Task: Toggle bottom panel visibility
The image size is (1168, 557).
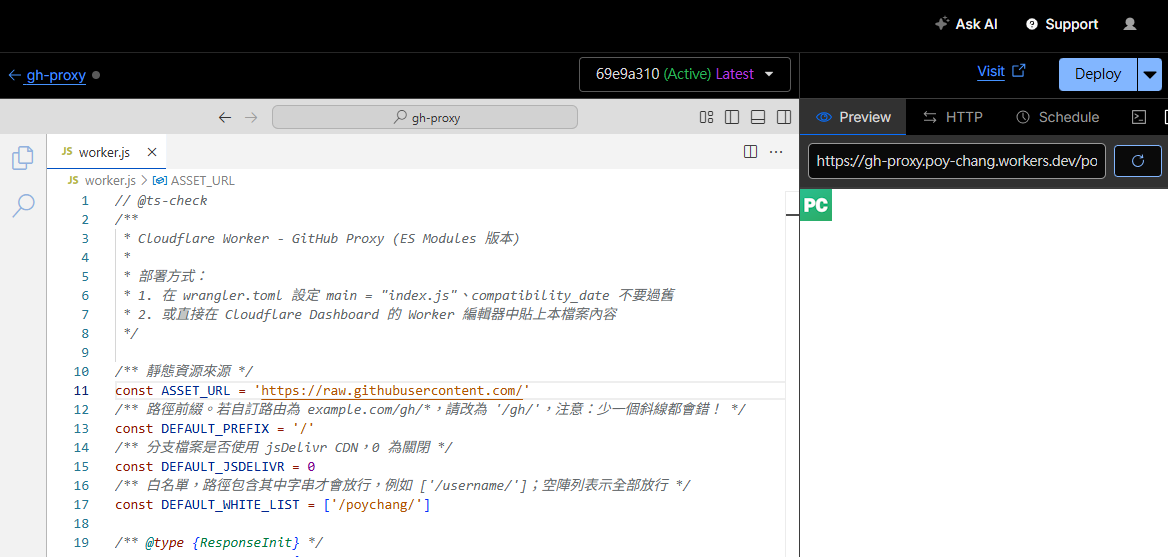Action: pos(758,117)
